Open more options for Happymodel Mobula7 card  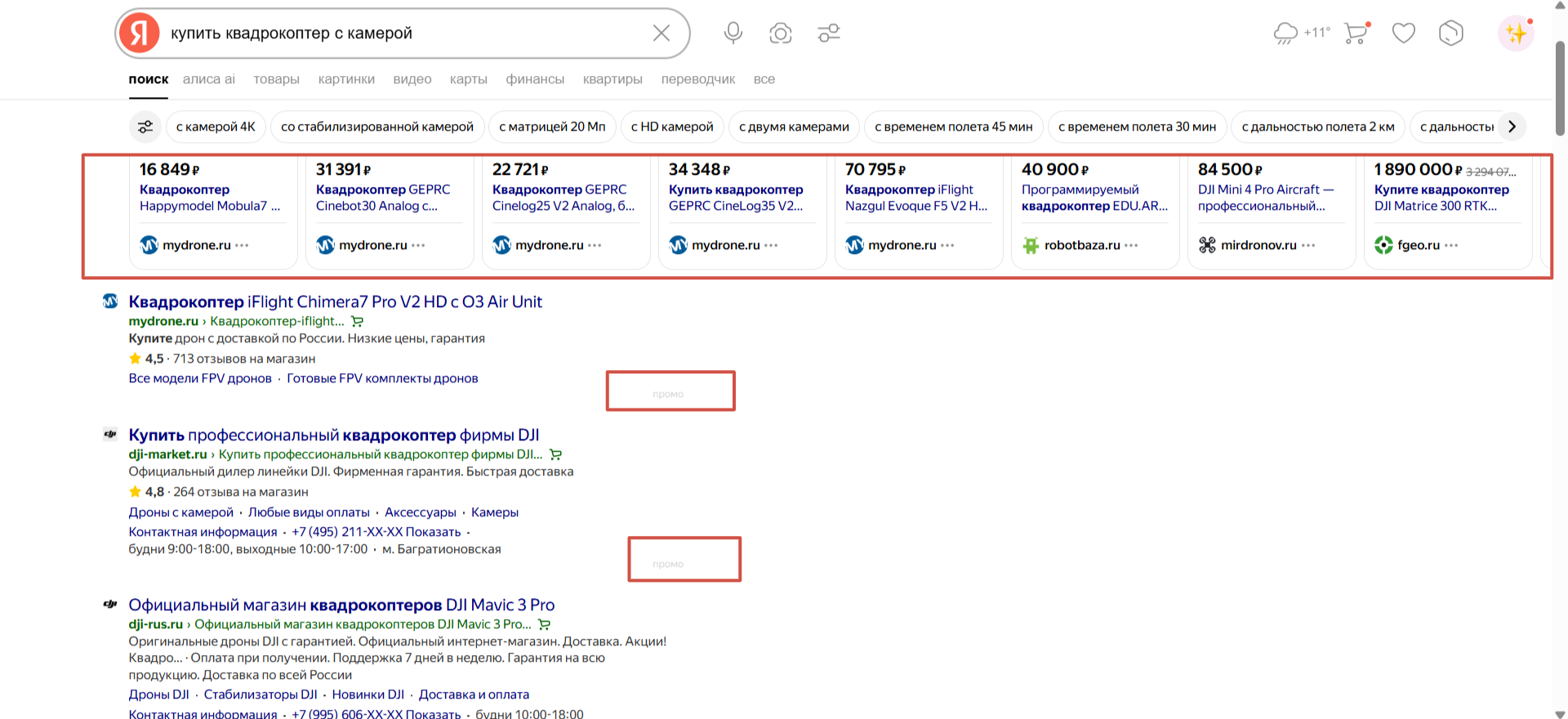tap(242, 245)
